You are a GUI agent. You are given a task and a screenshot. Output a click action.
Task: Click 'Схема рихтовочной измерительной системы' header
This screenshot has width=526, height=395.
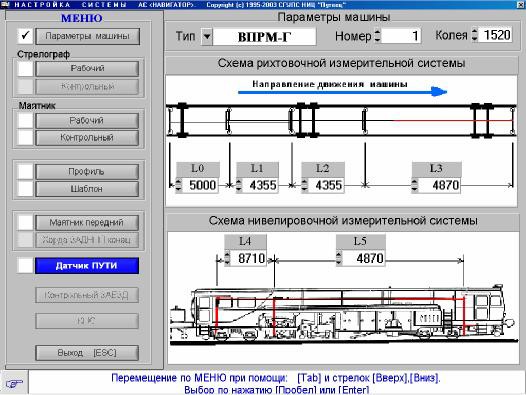coord(341,63)
